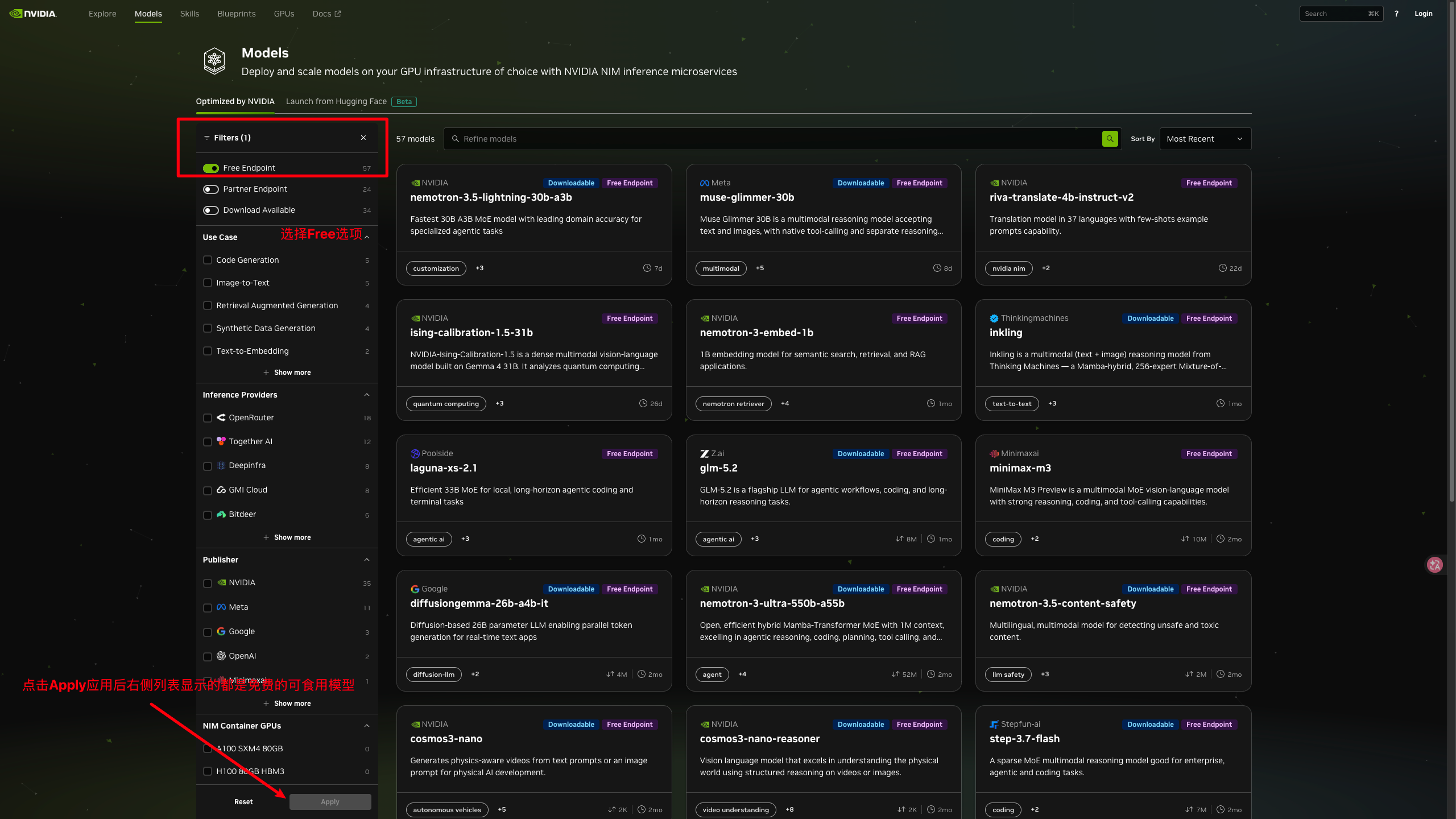Check the Retrieval Augmented Generation checkbox

point(208,305)
